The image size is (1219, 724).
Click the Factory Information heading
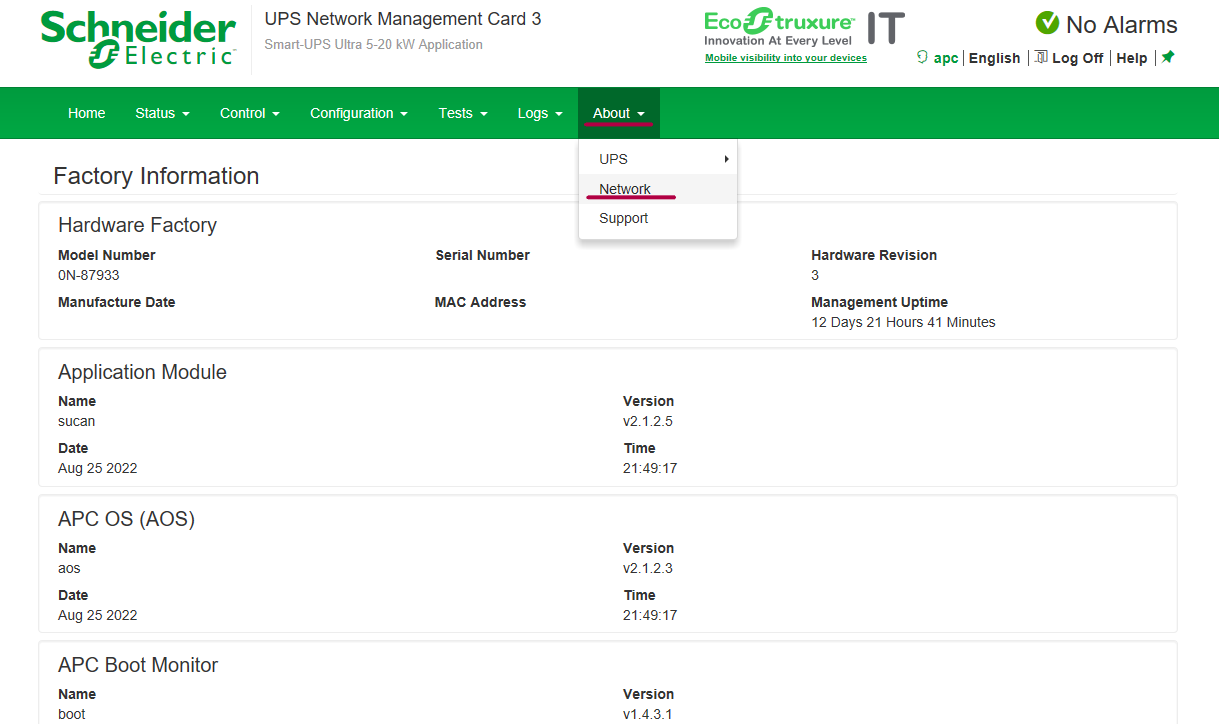pos(156,176)
